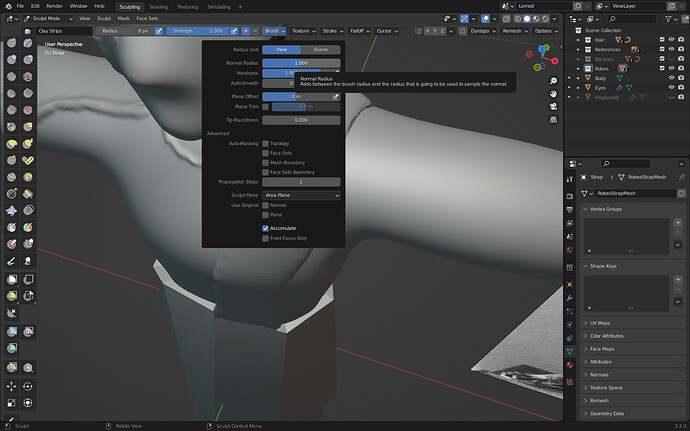Screen dimensions: 690x431
Task: Adjust the Tip Roundness slider
Action: tap(301, 120)
